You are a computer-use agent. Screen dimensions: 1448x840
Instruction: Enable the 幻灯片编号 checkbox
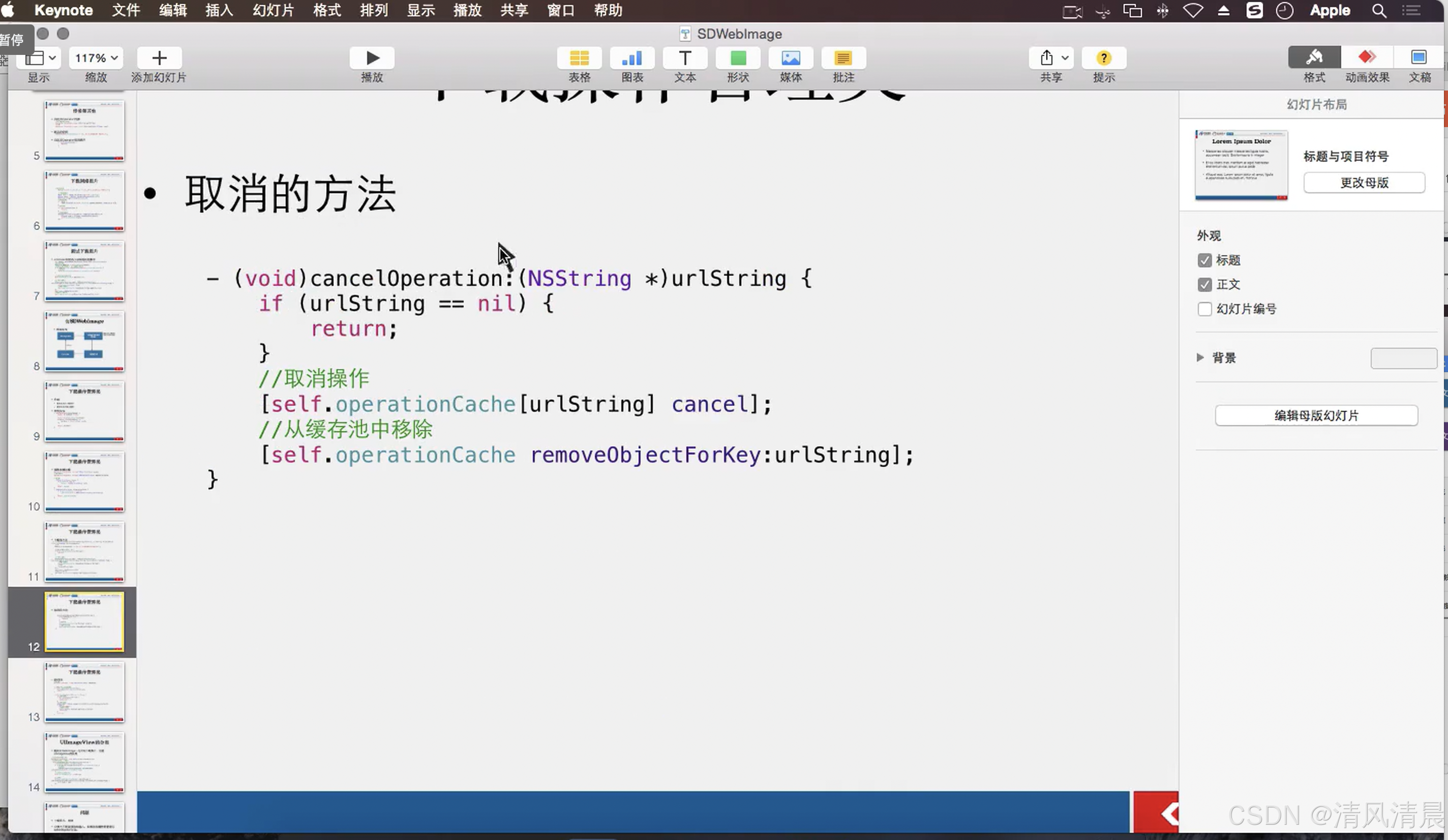pos(1204,309)
